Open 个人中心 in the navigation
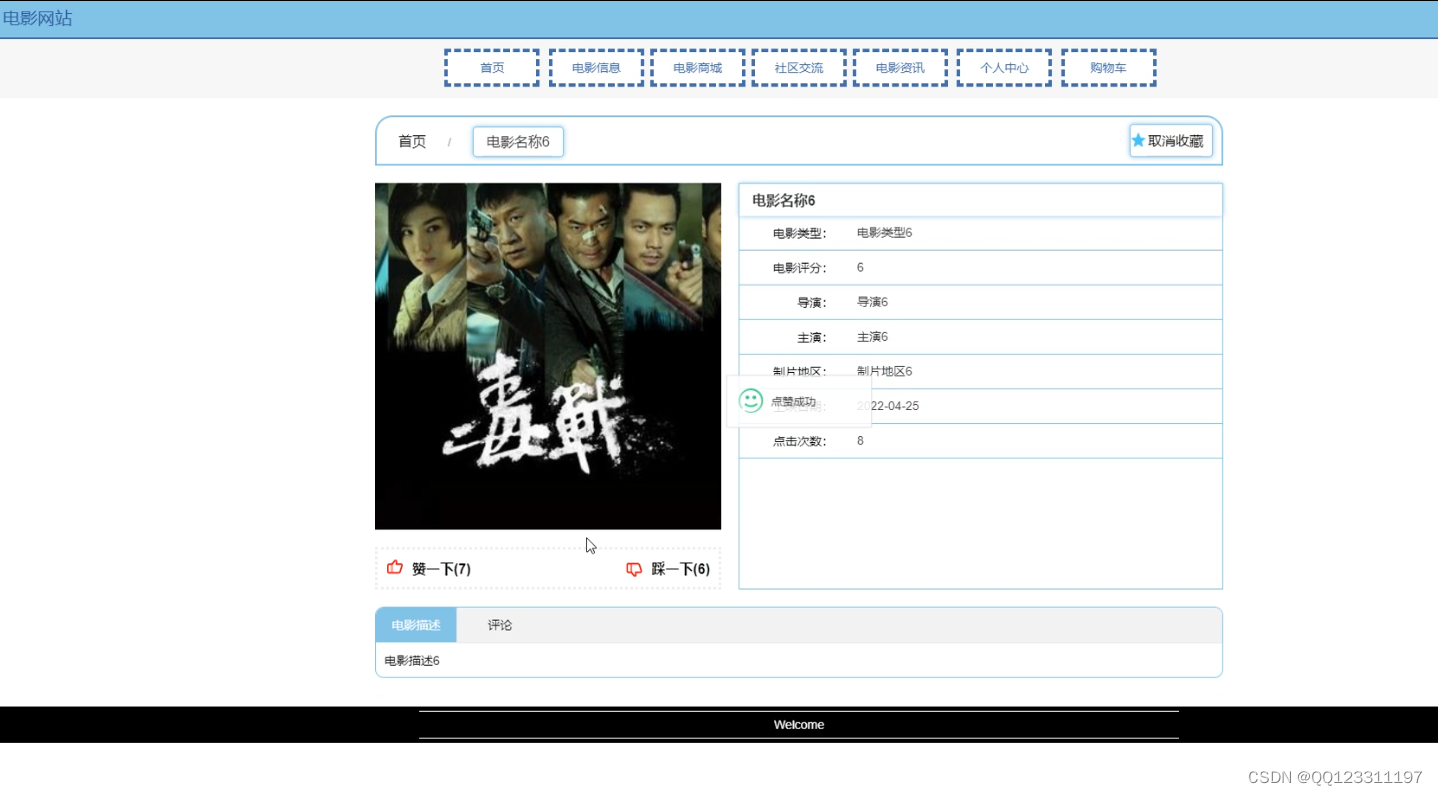1438x795 pixels. (1004, 68)
